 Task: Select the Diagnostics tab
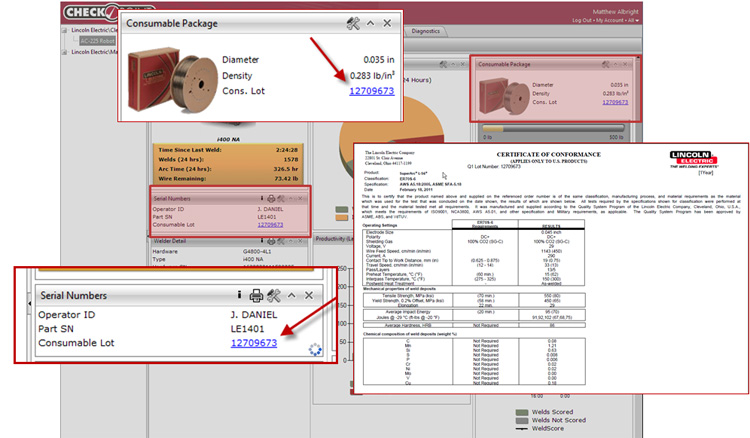pos(426,31)
